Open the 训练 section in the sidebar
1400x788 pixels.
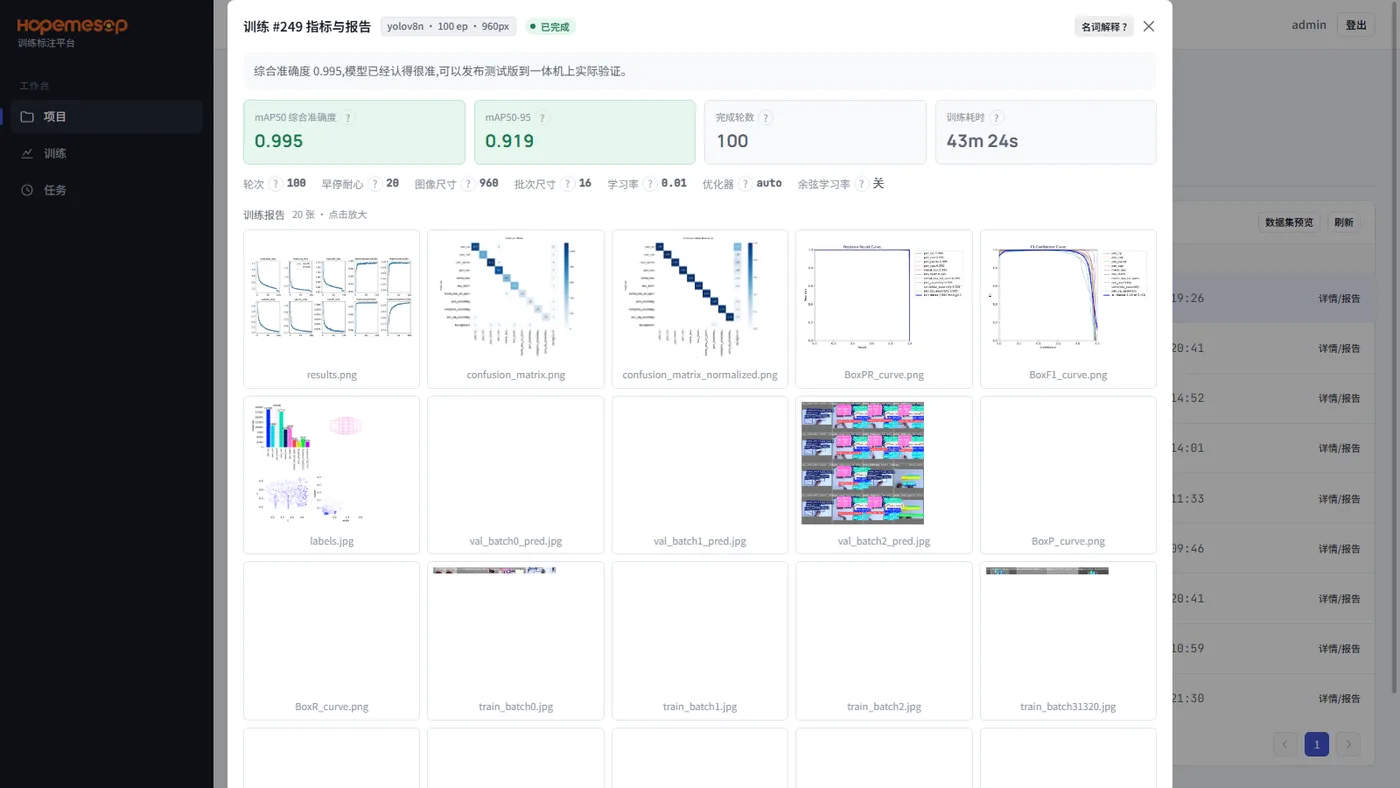[107, 154]
